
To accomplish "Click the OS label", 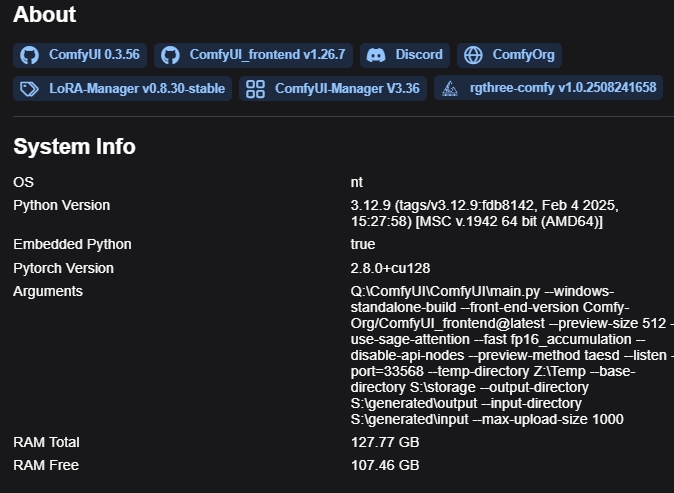I will tap(23, 182).
